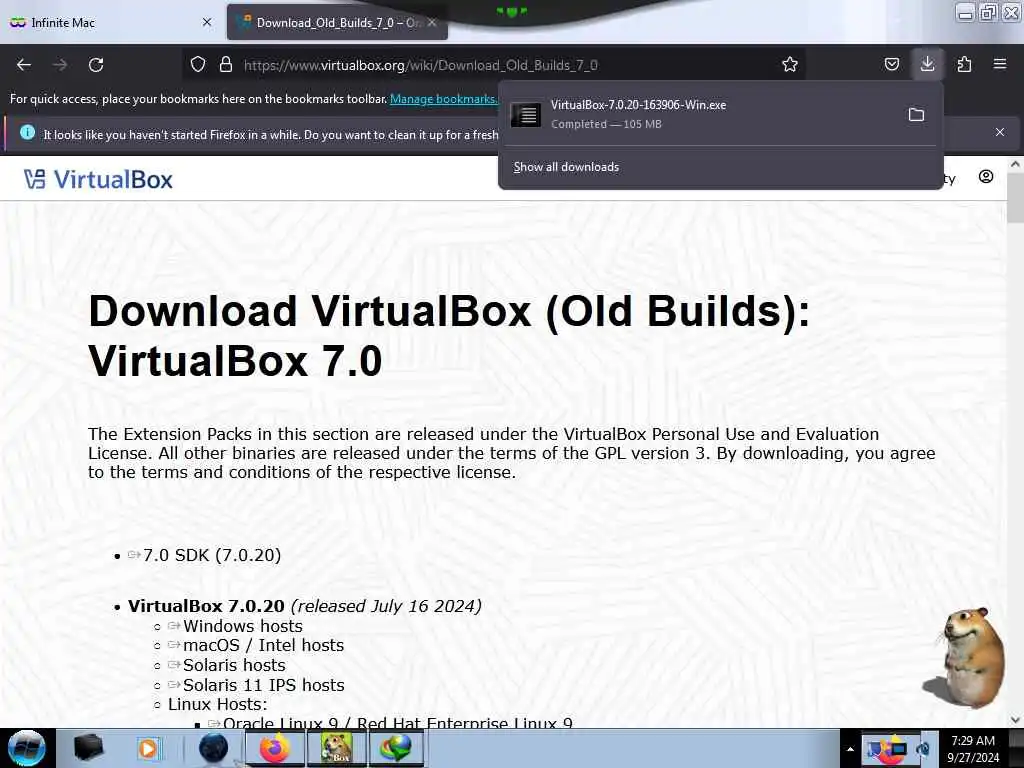The image size is (1024, 768).
Task: Open the Solaris hosts link
Action: point(234,665)
